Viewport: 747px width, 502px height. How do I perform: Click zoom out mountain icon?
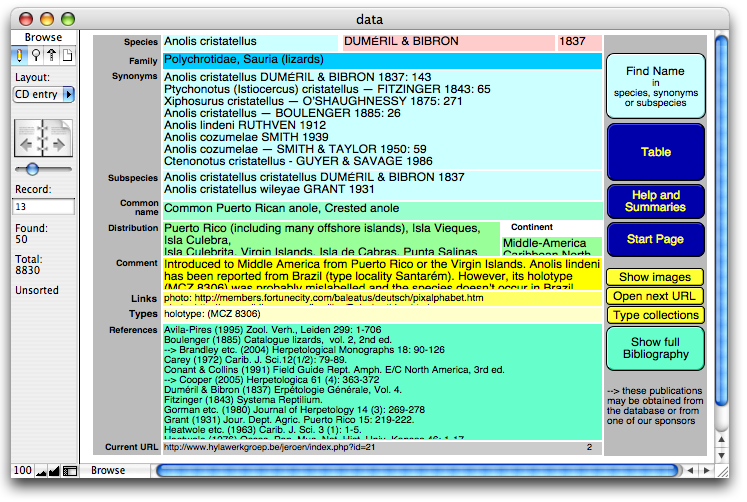41,471
